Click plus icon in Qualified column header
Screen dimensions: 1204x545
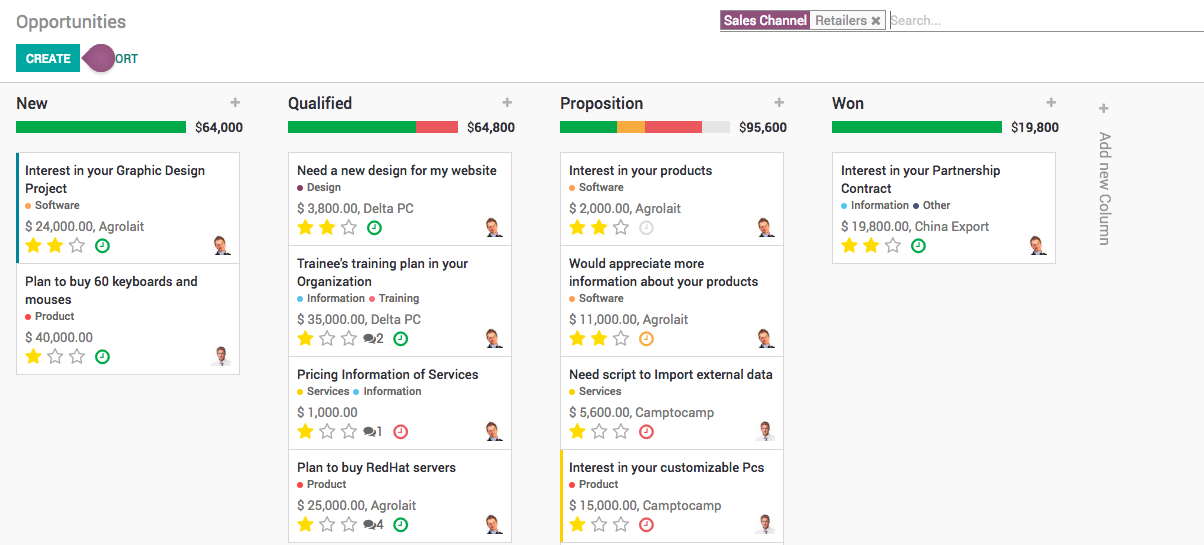pos(507,103)
